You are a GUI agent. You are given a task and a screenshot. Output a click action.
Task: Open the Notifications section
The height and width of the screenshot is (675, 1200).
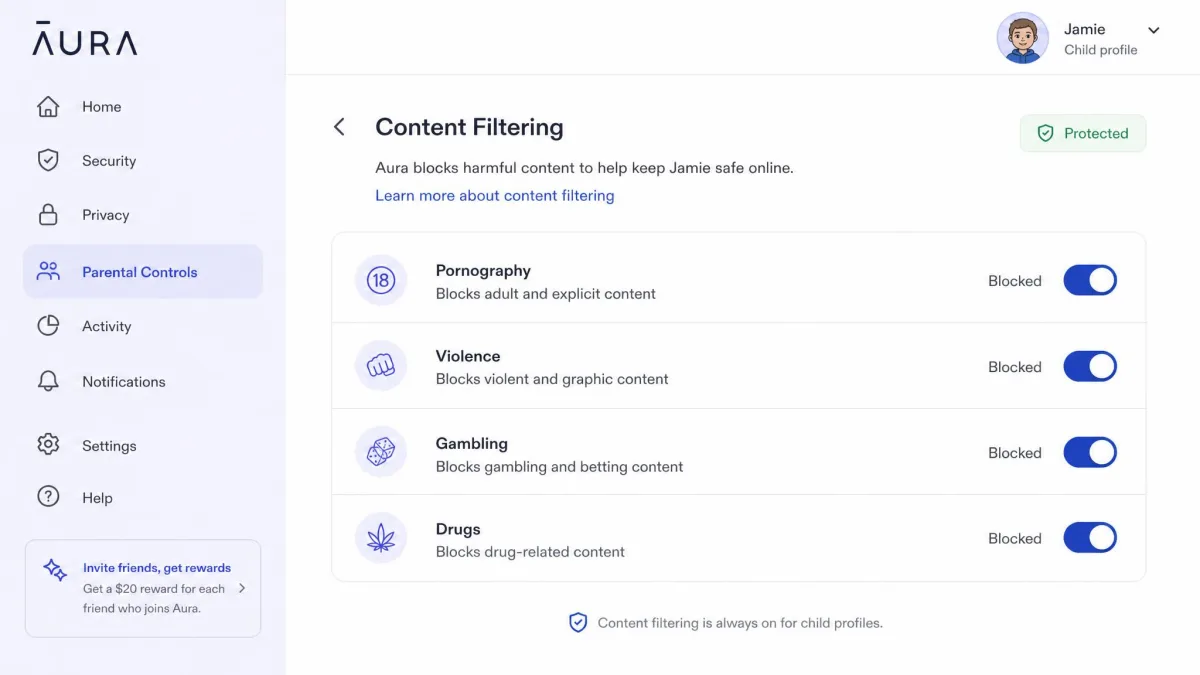tap(143, 381)
